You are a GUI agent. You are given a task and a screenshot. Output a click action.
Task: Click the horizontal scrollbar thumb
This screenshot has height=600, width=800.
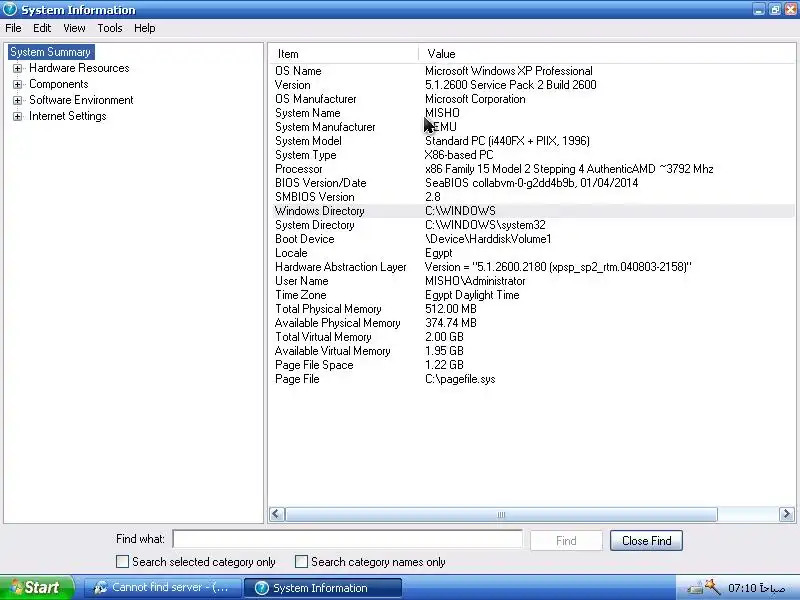coord(501,514)
